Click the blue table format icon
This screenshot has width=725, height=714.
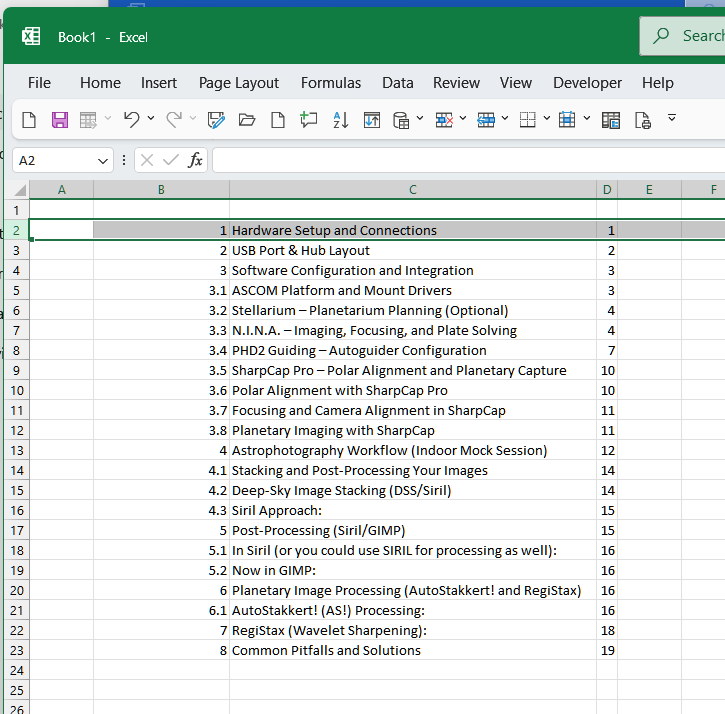point(567,119)
